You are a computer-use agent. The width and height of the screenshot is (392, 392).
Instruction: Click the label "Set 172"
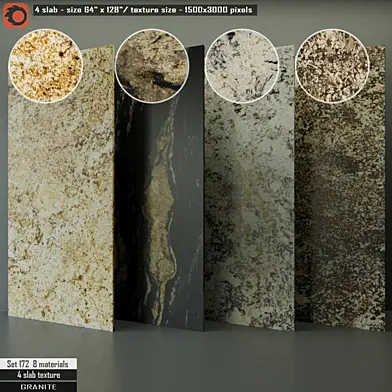[18, 364]
